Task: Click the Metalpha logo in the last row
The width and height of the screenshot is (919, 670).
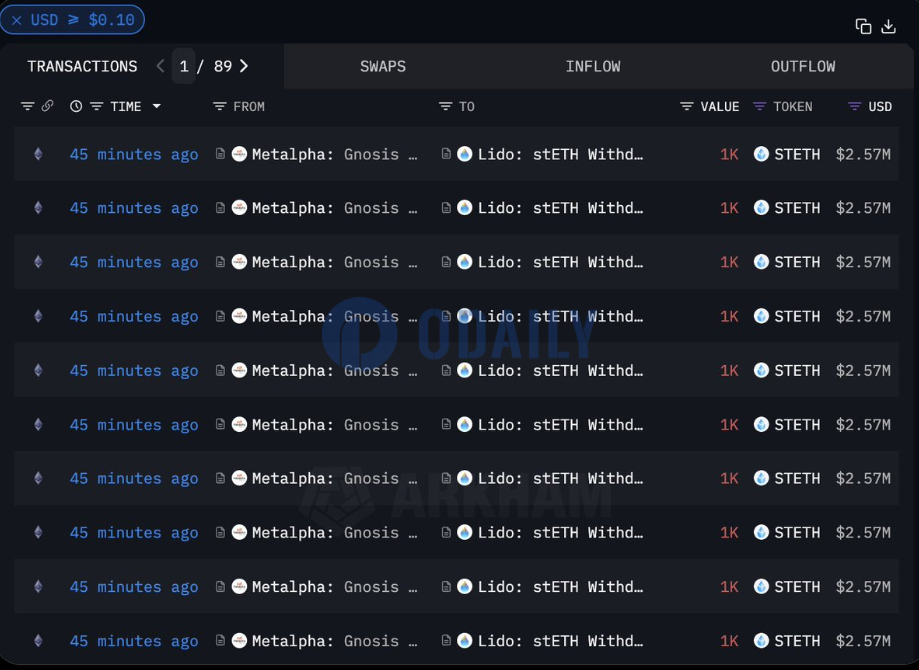Action: 239,641
